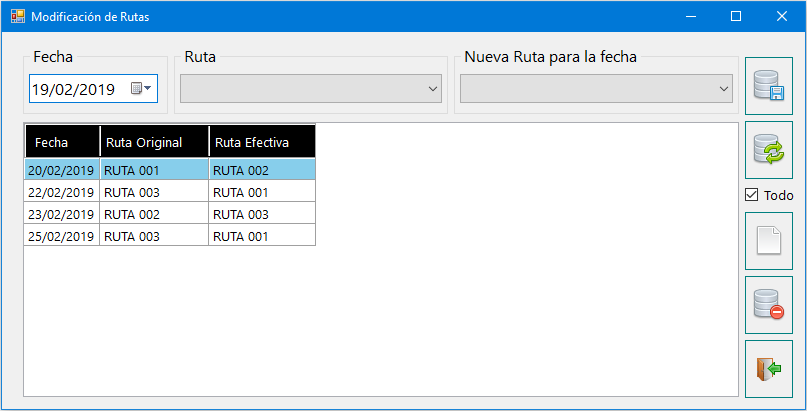Click RUTA 003 original in the 25/02/2019 row

point(154,237)
